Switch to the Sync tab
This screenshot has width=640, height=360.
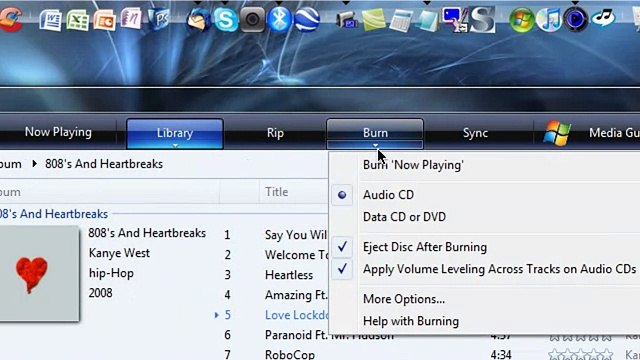(475, 133)
